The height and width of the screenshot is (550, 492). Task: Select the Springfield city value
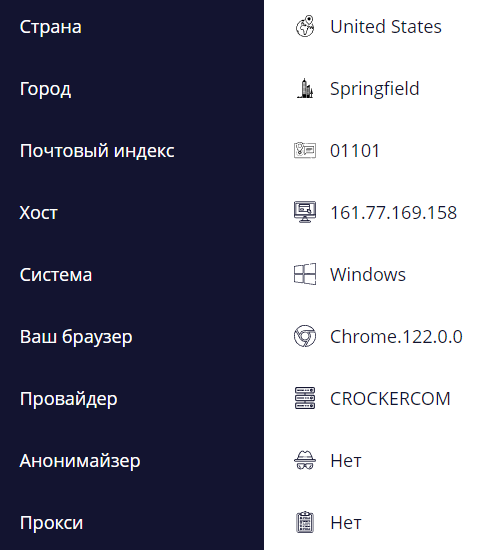click(x=375, y=89)
